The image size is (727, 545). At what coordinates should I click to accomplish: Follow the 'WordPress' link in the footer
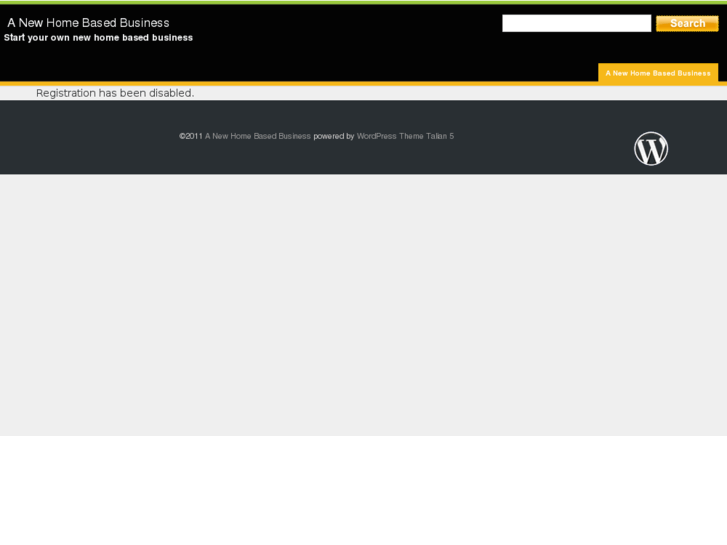click(x=376, y=136)
